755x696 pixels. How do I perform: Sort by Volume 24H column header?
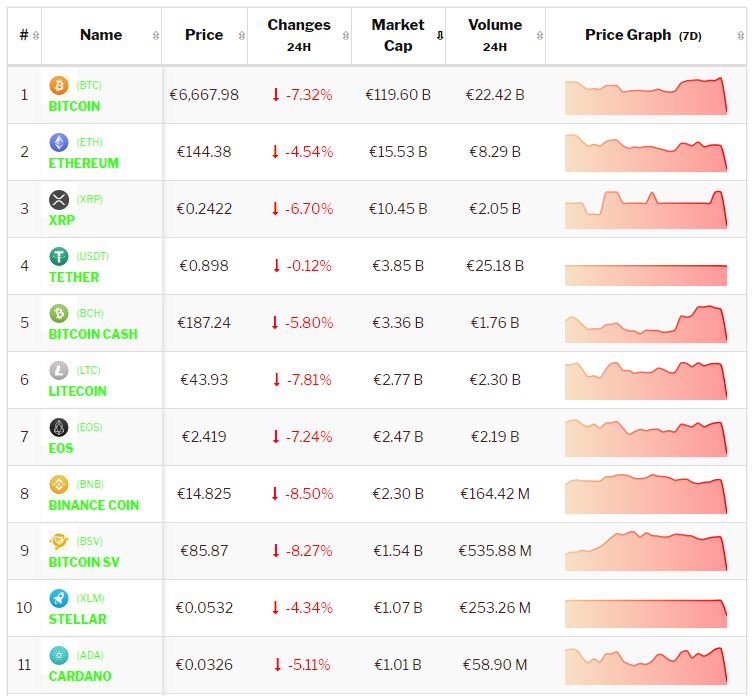494,35
